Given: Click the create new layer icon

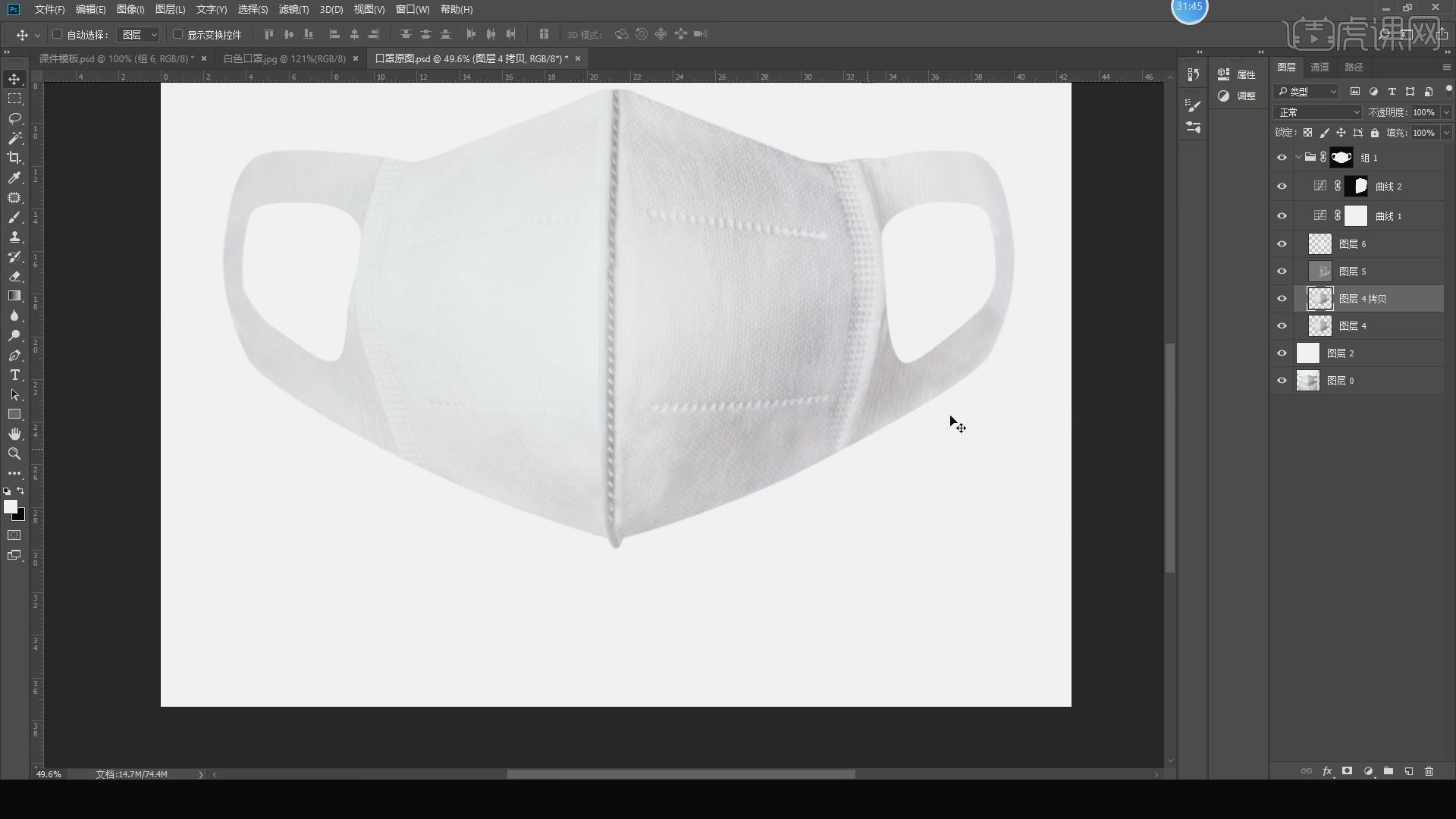Looking at the screenshot, I should coord(1409,771).
